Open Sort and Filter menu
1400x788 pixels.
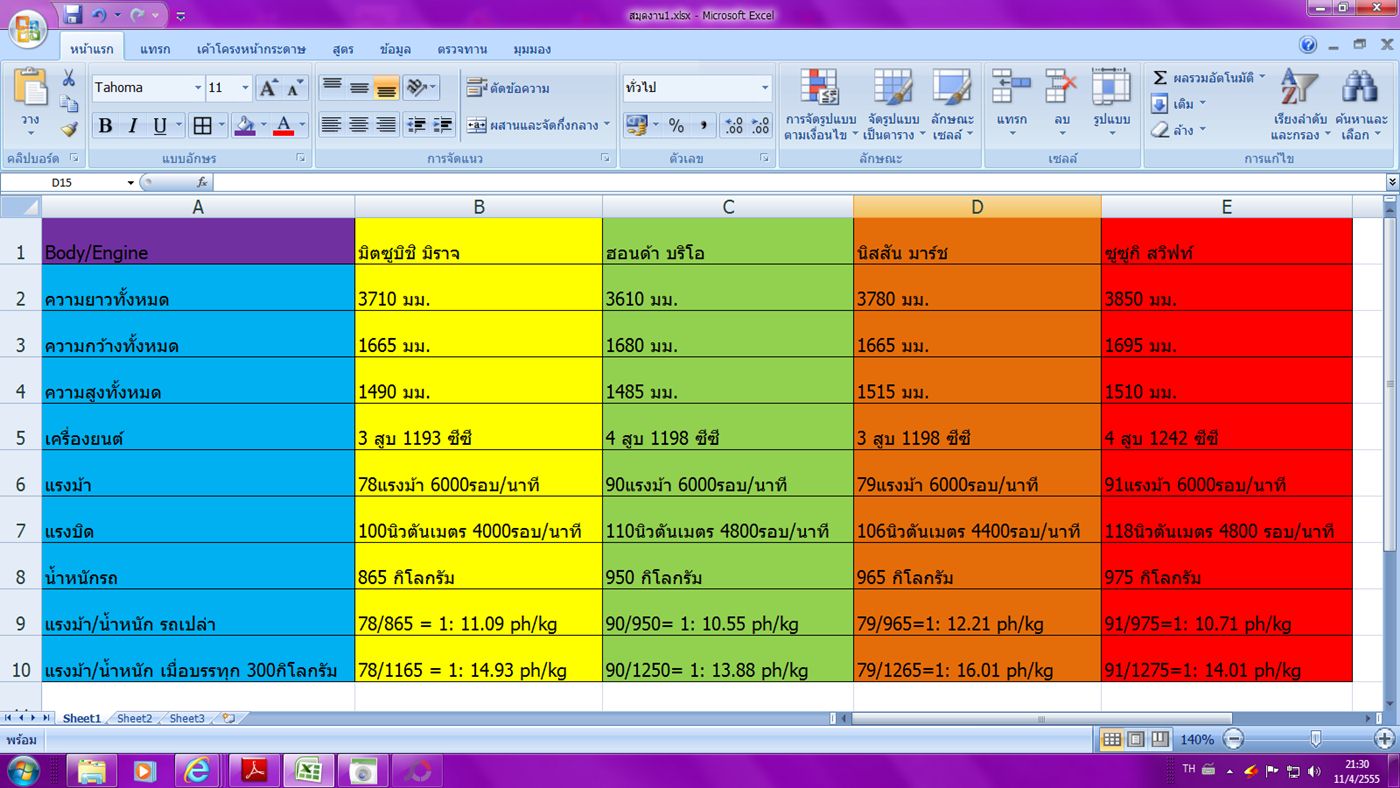(1301, 105)
